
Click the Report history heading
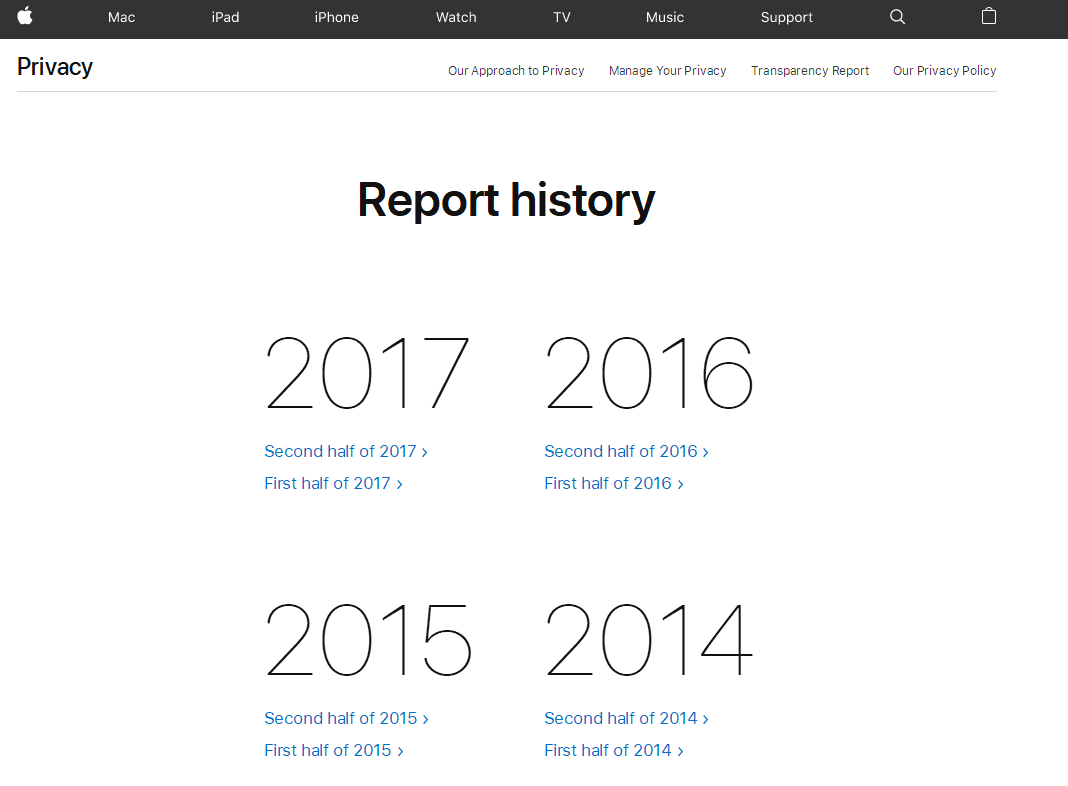tap(506, 201)
